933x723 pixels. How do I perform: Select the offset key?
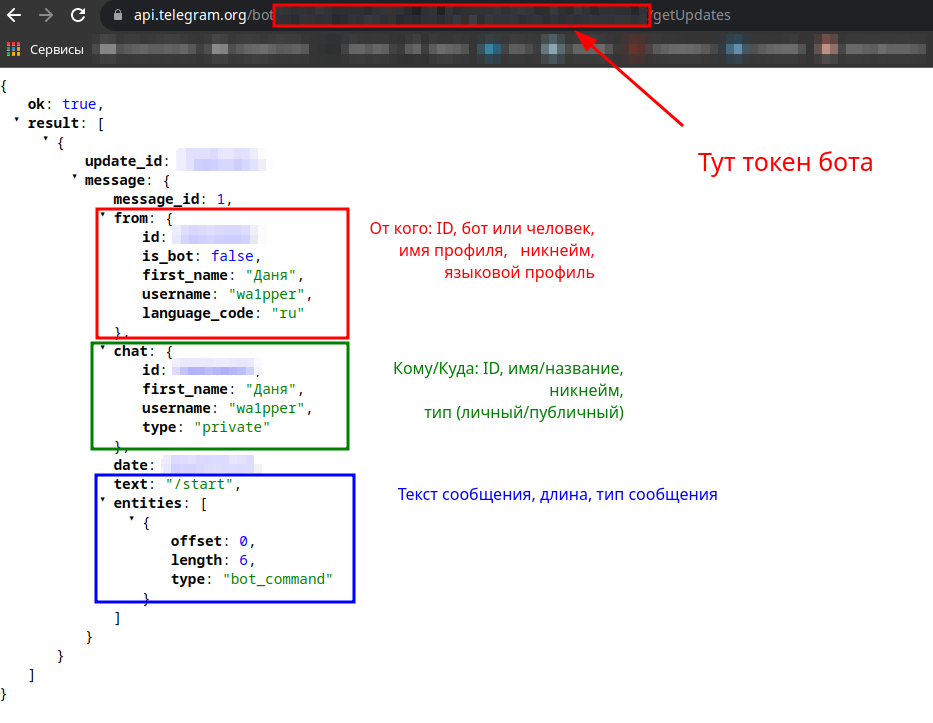point(196,542)
